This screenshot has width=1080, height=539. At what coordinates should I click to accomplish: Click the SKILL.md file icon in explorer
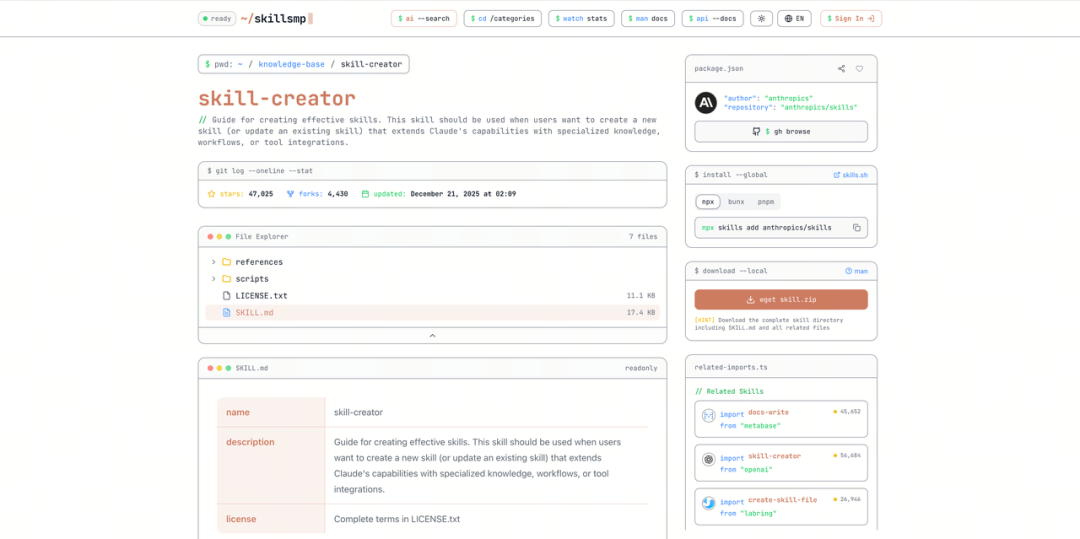pos(226,313)
